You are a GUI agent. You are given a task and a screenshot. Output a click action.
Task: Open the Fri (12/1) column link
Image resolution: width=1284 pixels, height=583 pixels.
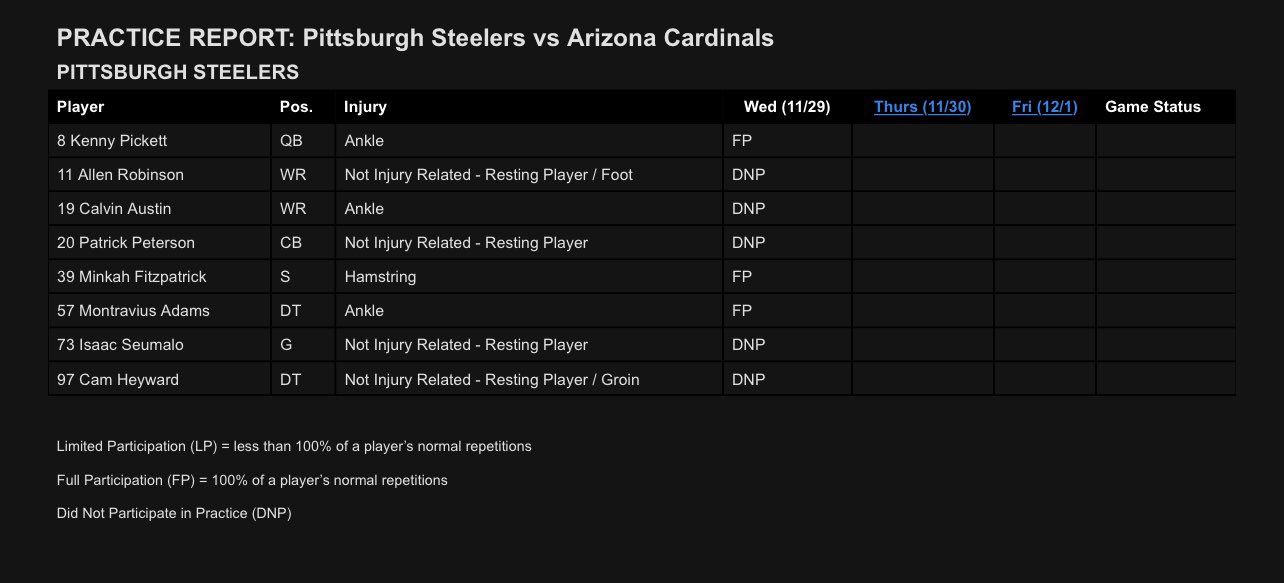click(1044, 107)
